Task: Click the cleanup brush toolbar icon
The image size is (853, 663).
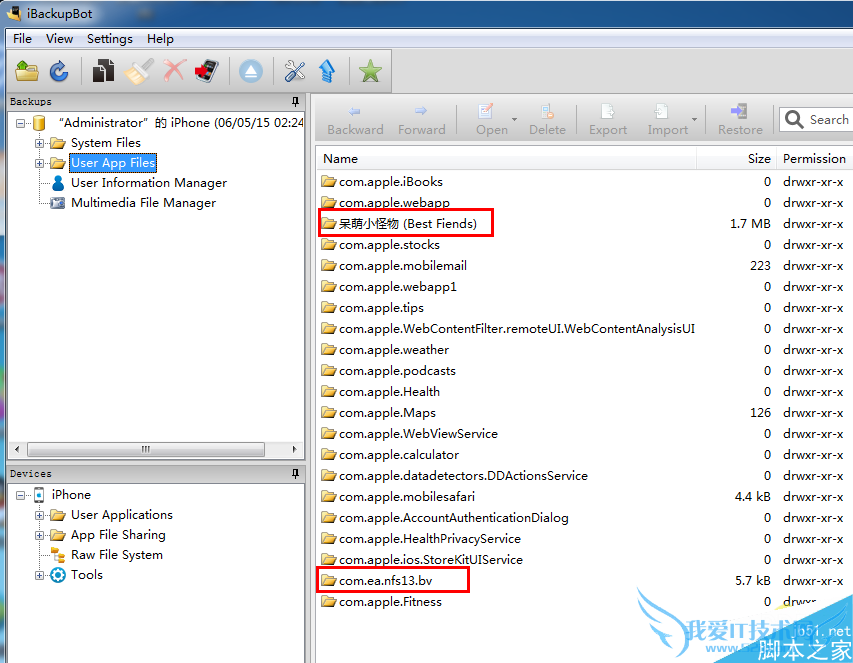Action: (138, 71)
